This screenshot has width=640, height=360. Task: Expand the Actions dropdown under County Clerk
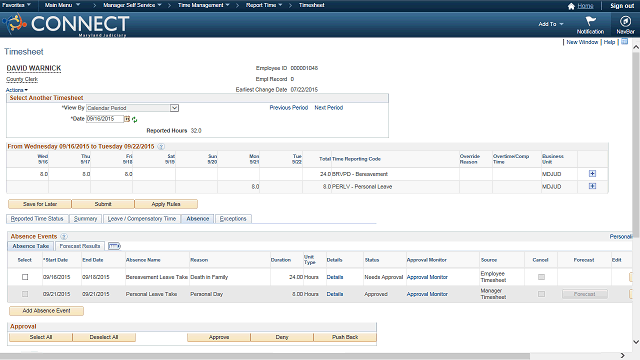pos(17,90)
